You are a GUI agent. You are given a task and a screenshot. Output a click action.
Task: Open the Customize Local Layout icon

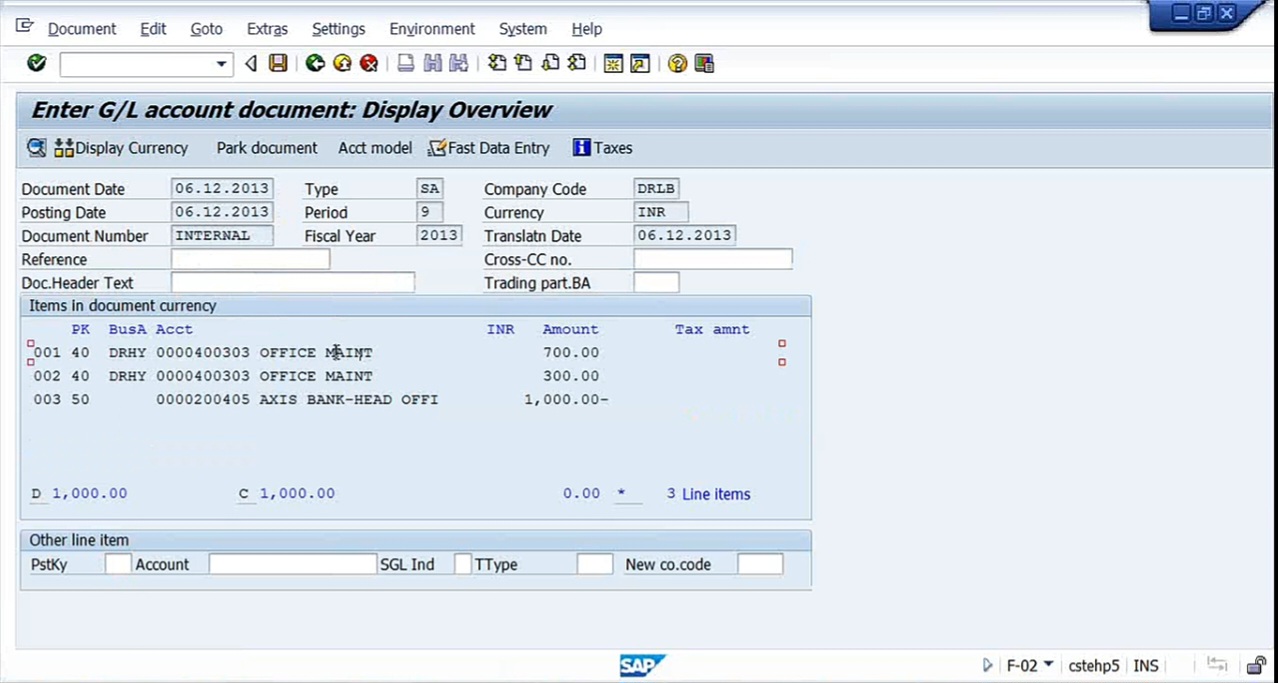(x=704, y=64)
